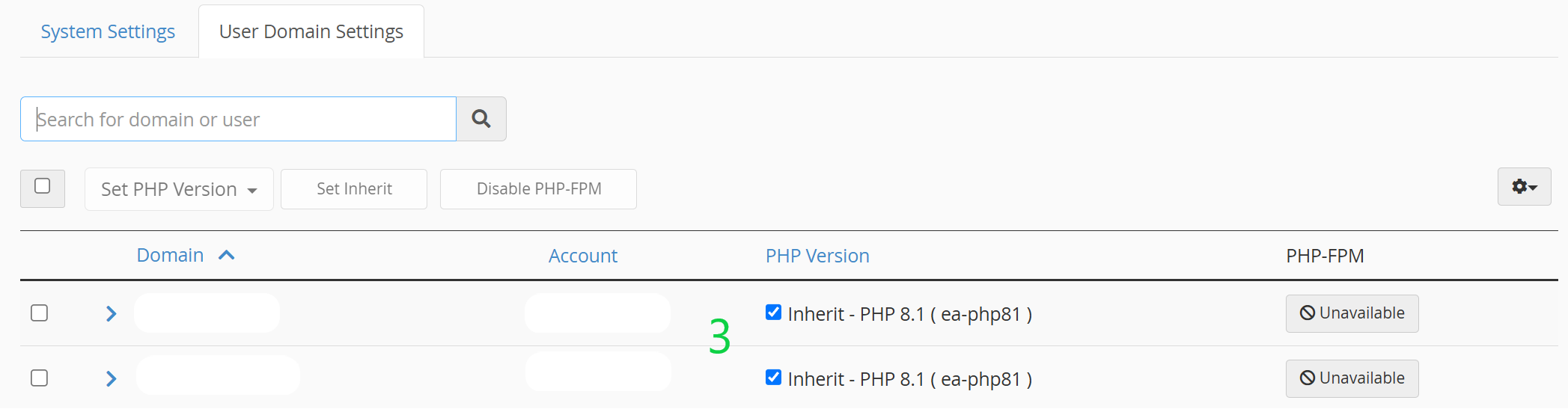This screenshot has width=1568, height=409.
Task: Click the first row Unavailable PHP-FPM button
Action: 1352,313
